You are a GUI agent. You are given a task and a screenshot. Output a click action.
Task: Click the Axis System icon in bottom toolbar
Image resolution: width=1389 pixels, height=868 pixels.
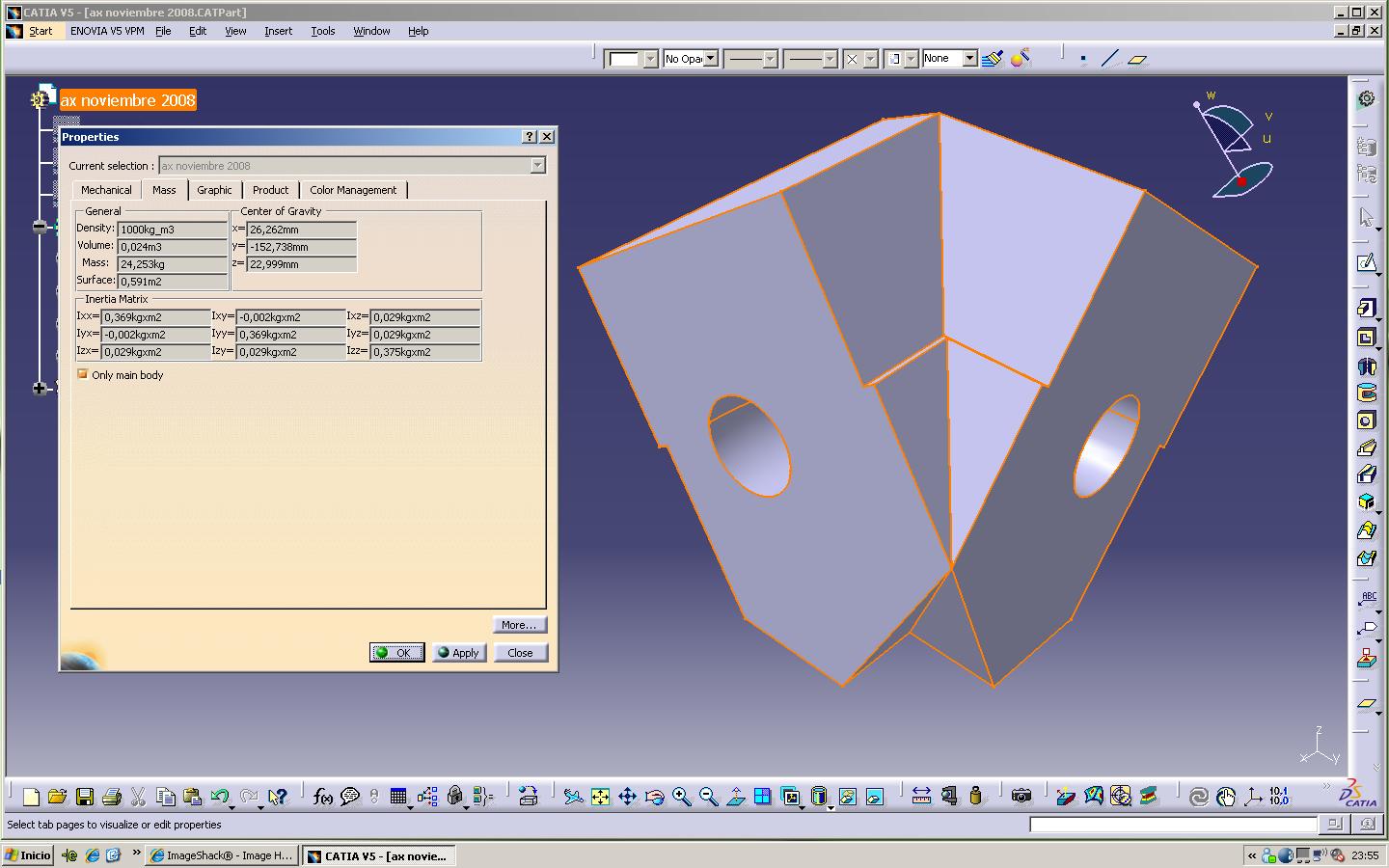[1253, 797]
